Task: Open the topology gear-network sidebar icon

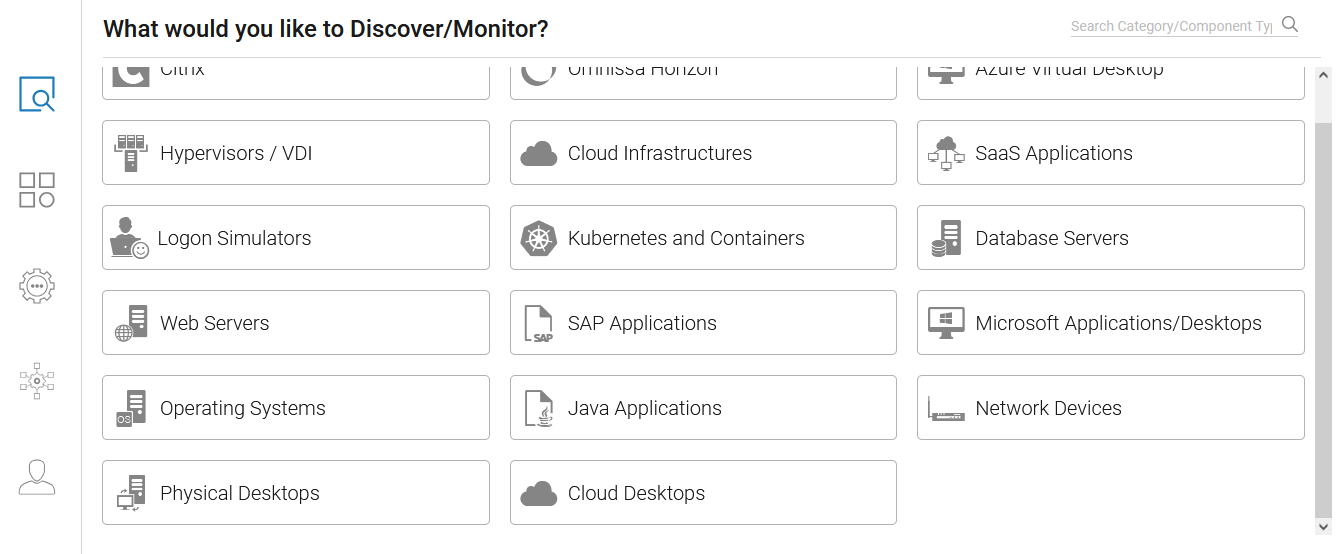Action: (x=37, y=381)
